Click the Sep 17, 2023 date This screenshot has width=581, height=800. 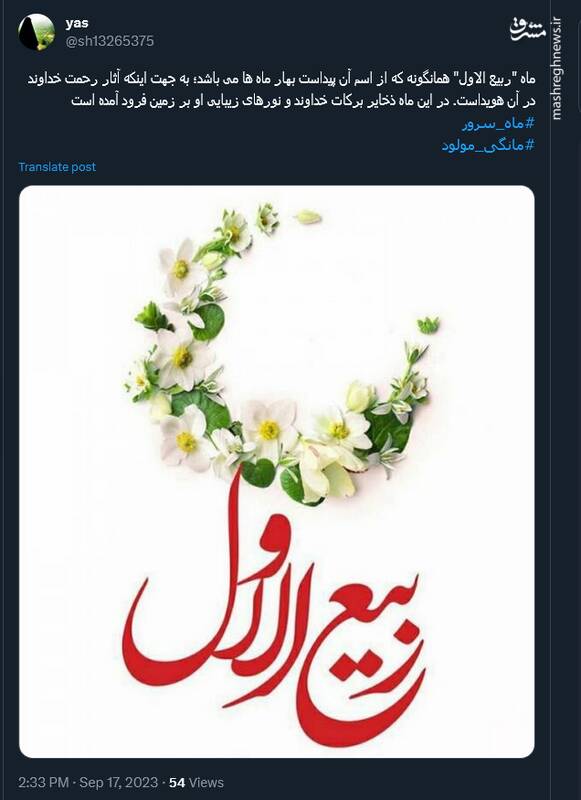click(x=118, y=782)
